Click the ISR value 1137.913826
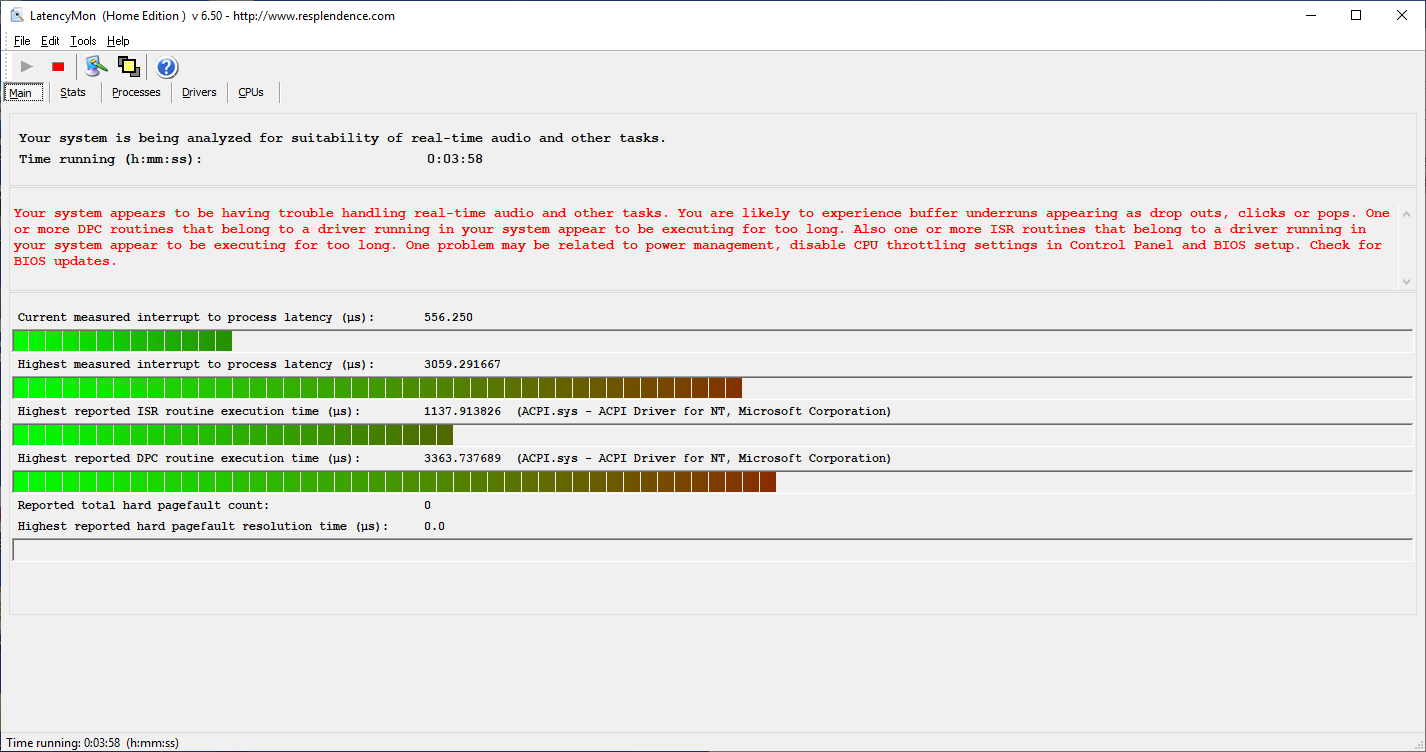 [462, 411]
